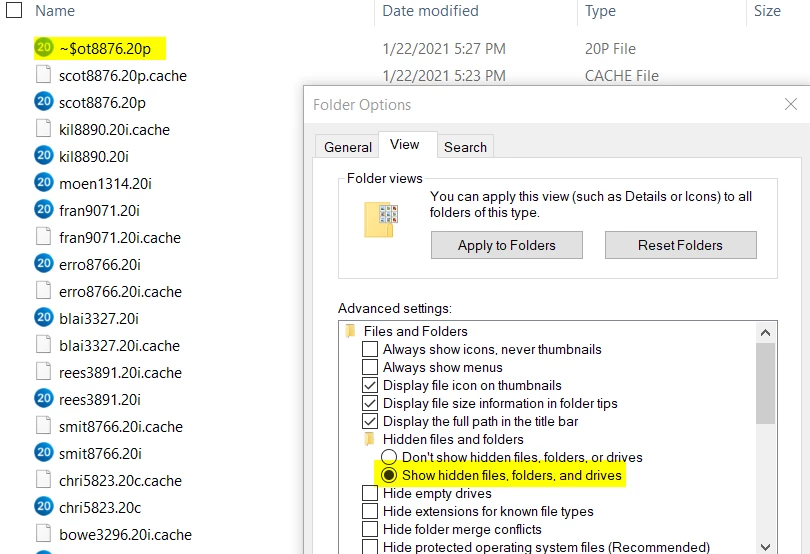Enable the Hide empty drives checkbox

pos(370,494)
